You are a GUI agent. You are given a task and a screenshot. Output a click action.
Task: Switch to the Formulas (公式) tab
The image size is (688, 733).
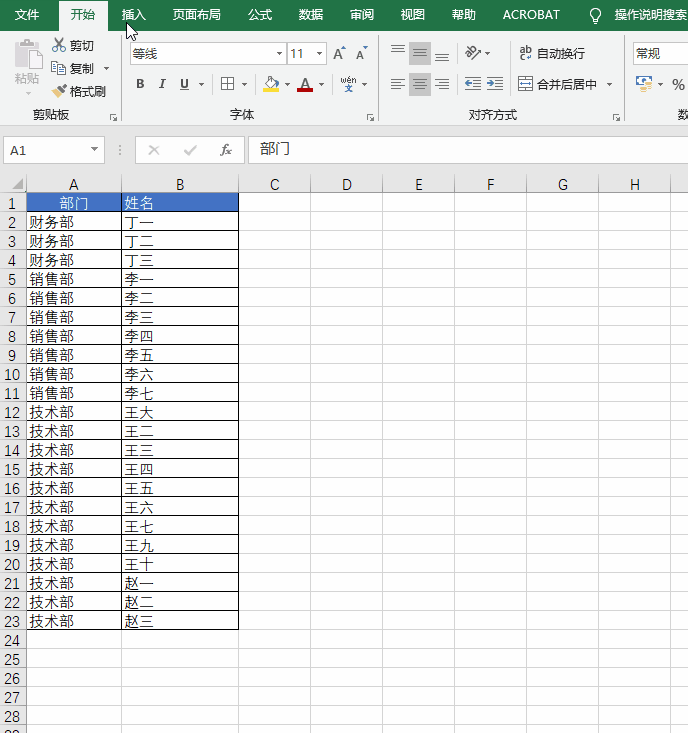tap(260, 15)
